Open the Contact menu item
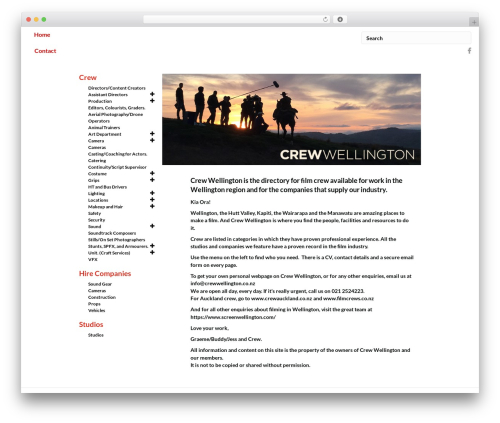 tap(45, 51)
